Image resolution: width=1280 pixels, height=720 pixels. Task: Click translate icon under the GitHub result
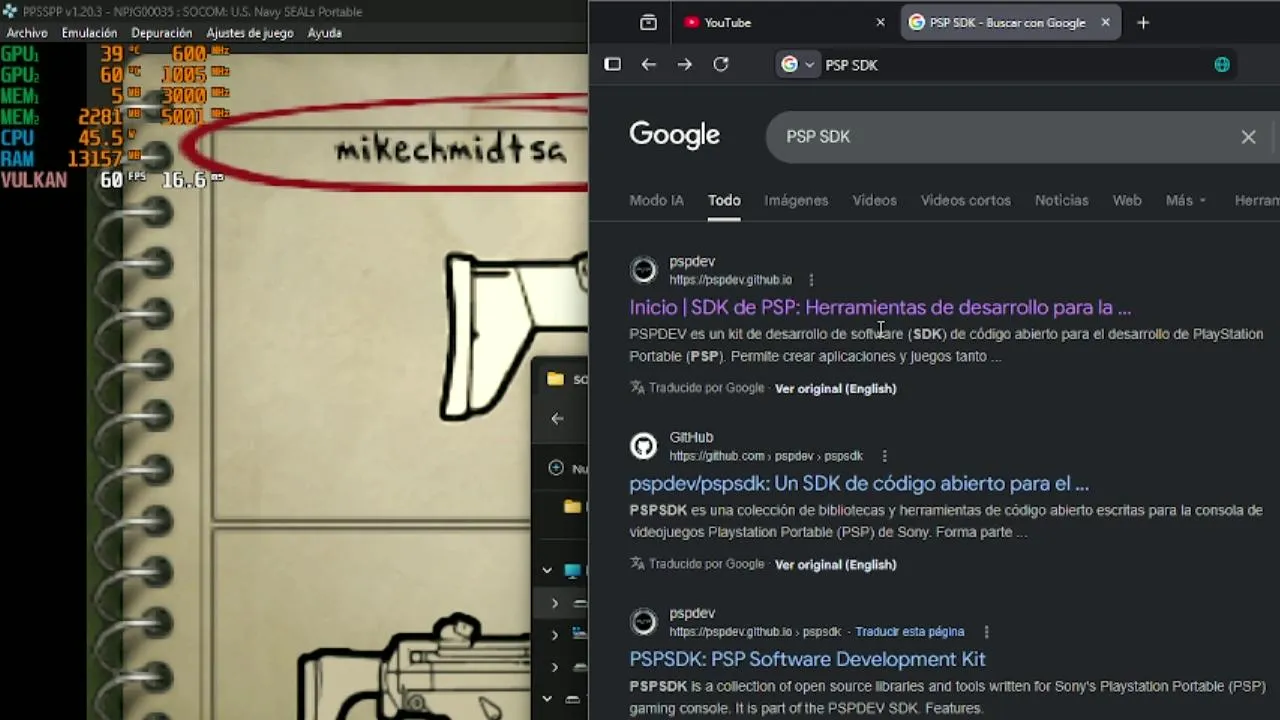click(x=637, y=563)
